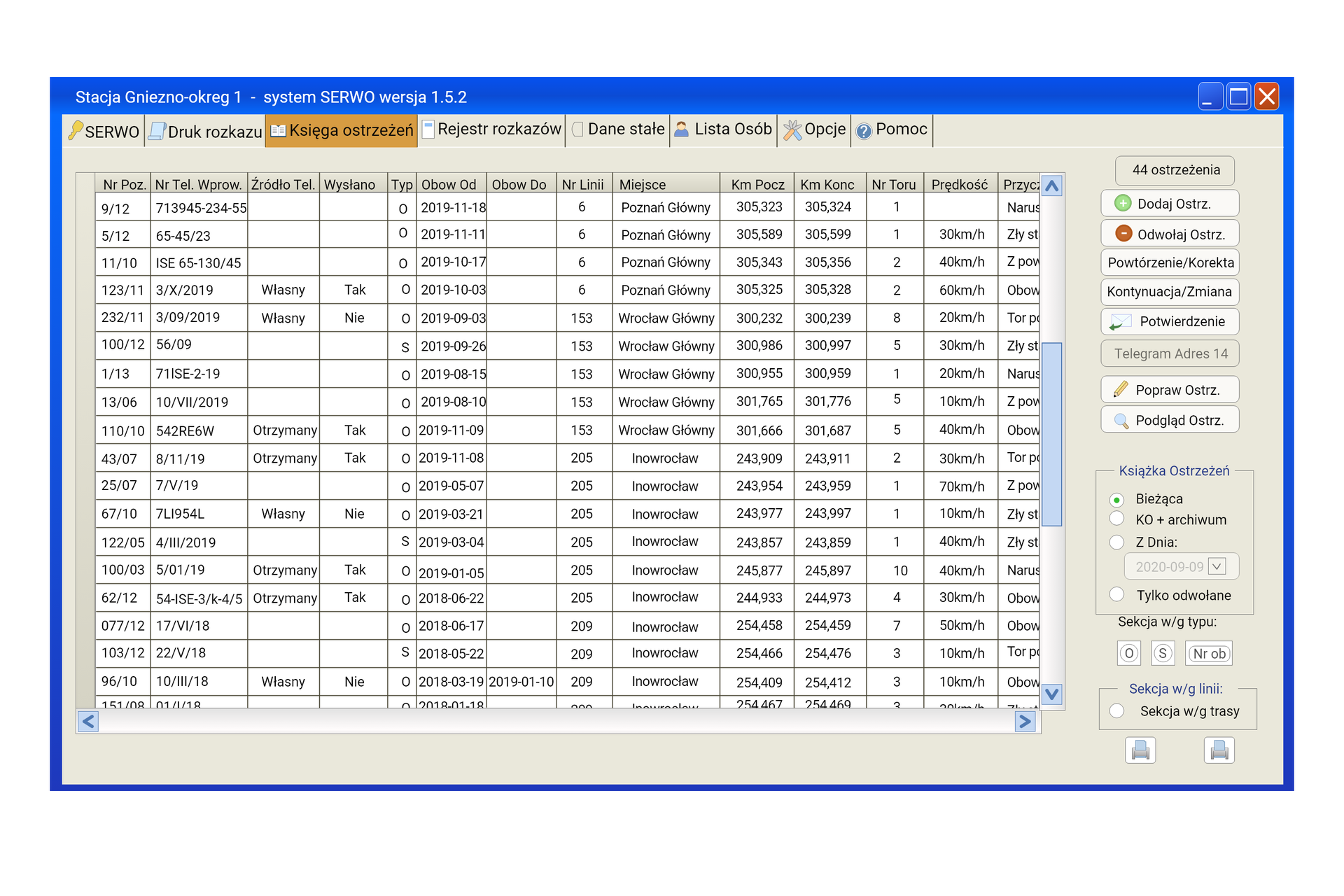Filter section by type S icon
This screenshot has width=1344, height=896.
[x=1163, y=653]
